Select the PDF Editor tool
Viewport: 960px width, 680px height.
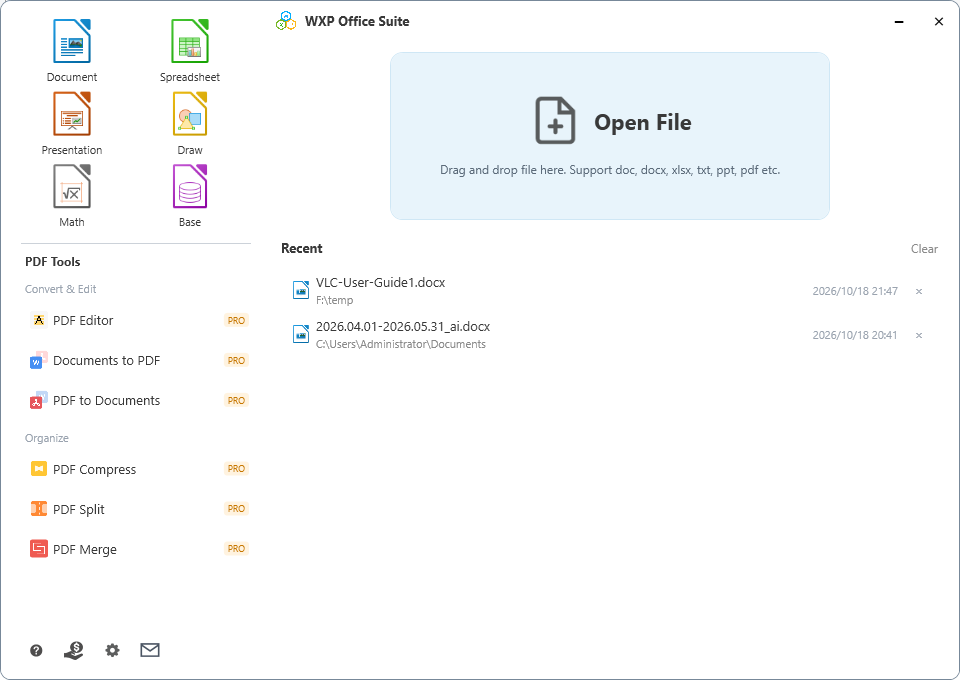(138, 320)
